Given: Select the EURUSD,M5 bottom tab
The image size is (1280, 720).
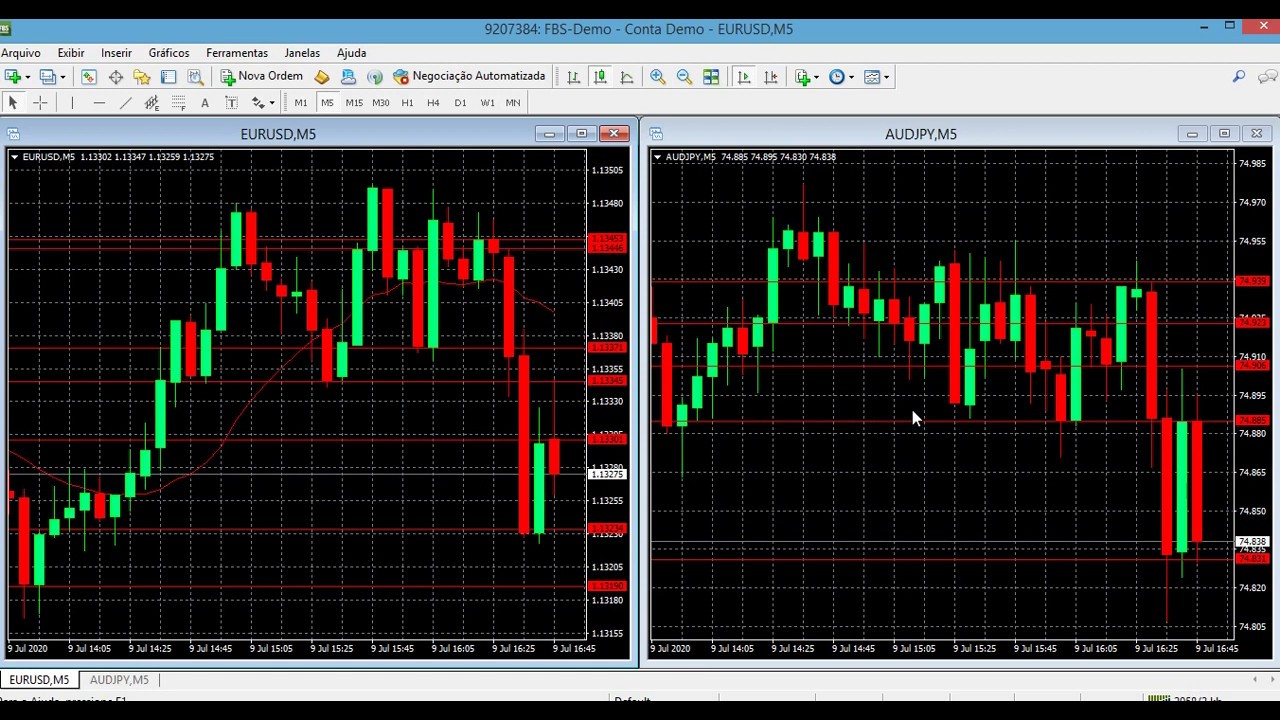Looking at the screenshot, I should [39, 680].
